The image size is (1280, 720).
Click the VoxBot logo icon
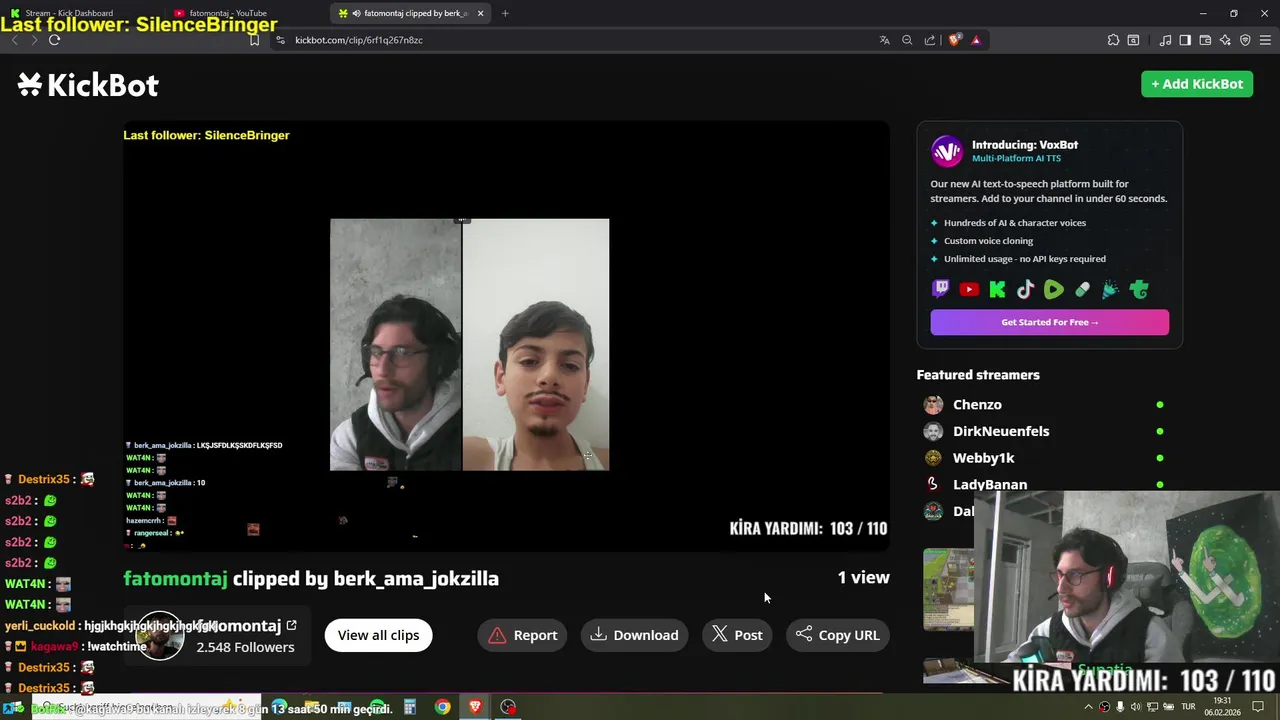946,151
